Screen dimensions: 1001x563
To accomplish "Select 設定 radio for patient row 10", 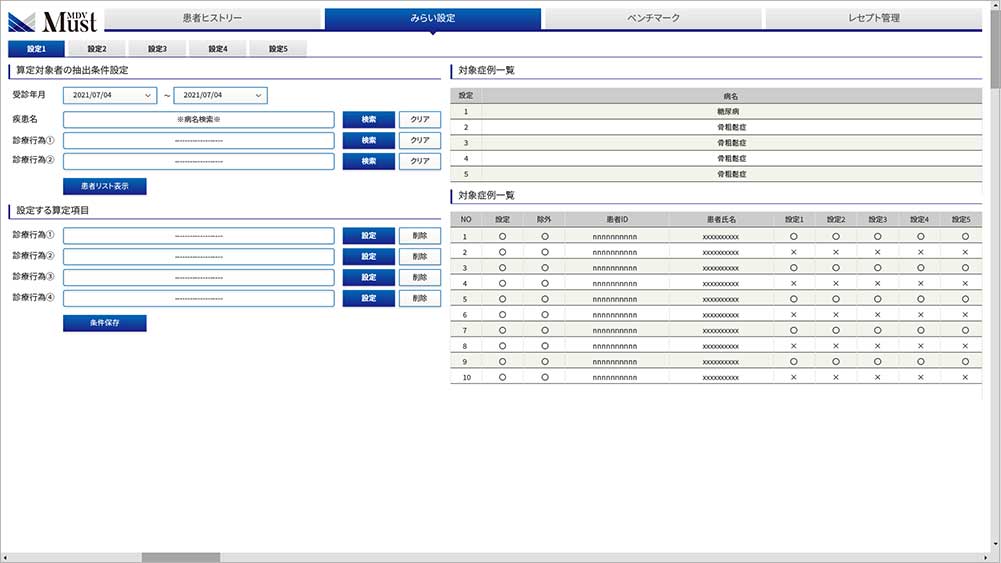I will [502, 377].
